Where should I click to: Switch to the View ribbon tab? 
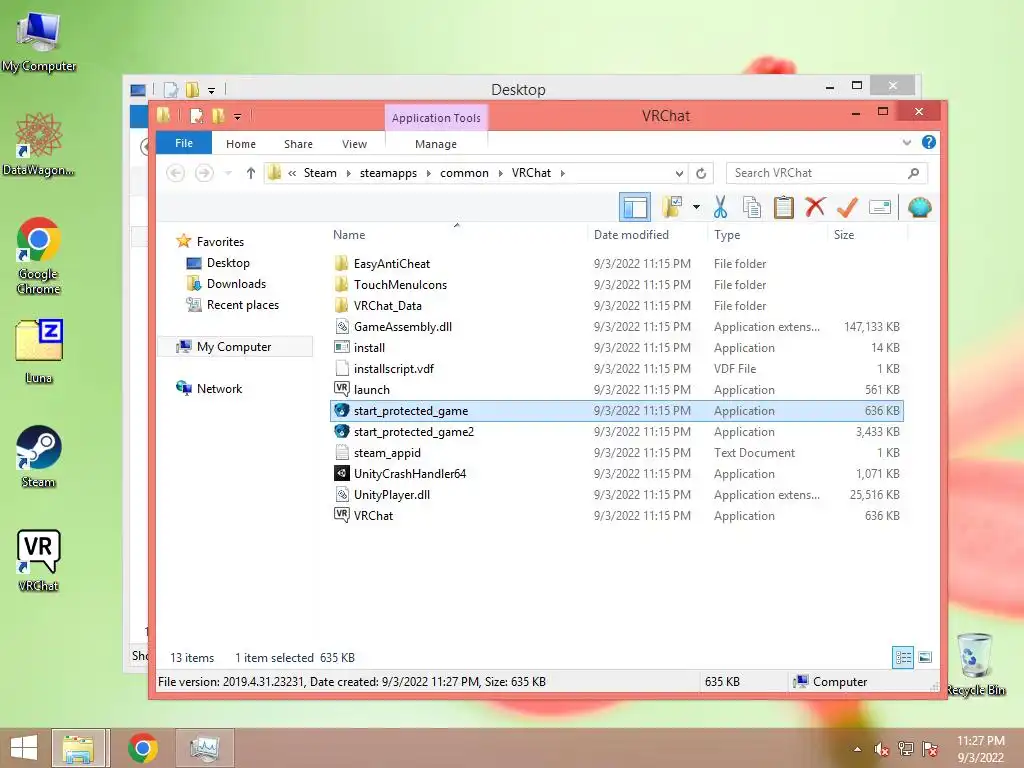[354, 144]
